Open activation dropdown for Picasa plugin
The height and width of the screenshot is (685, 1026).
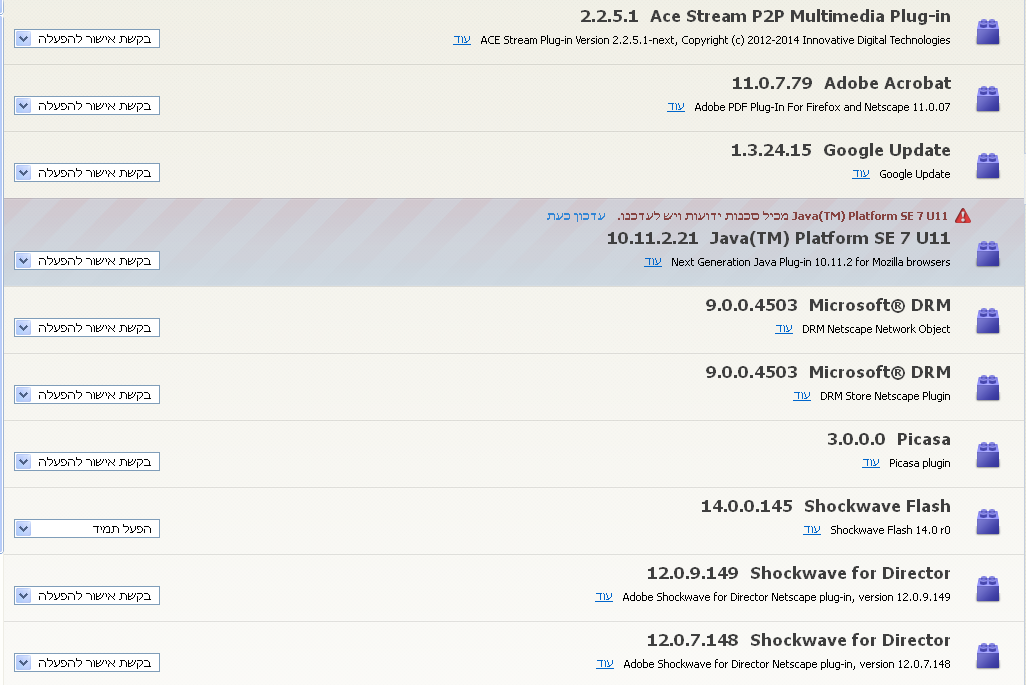point(87,462)
